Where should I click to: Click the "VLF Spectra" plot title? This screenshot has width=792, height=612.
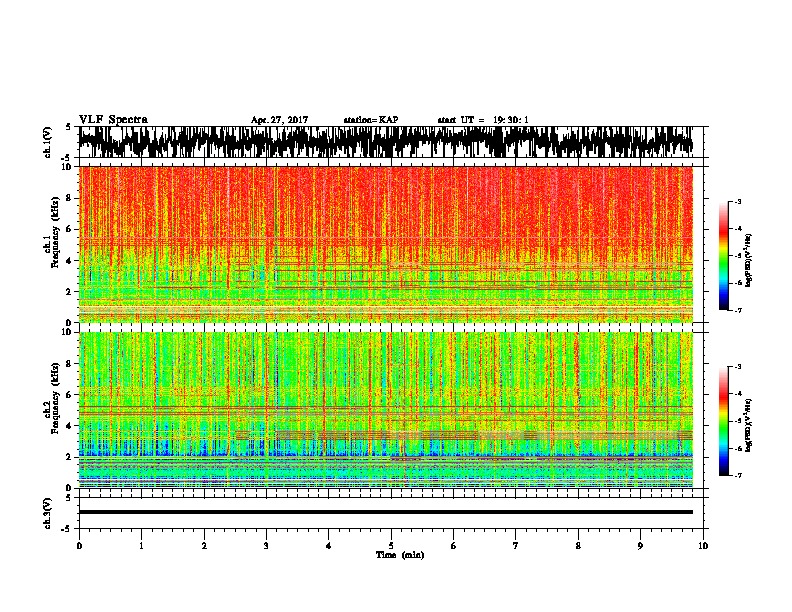(x=113, y=120)
